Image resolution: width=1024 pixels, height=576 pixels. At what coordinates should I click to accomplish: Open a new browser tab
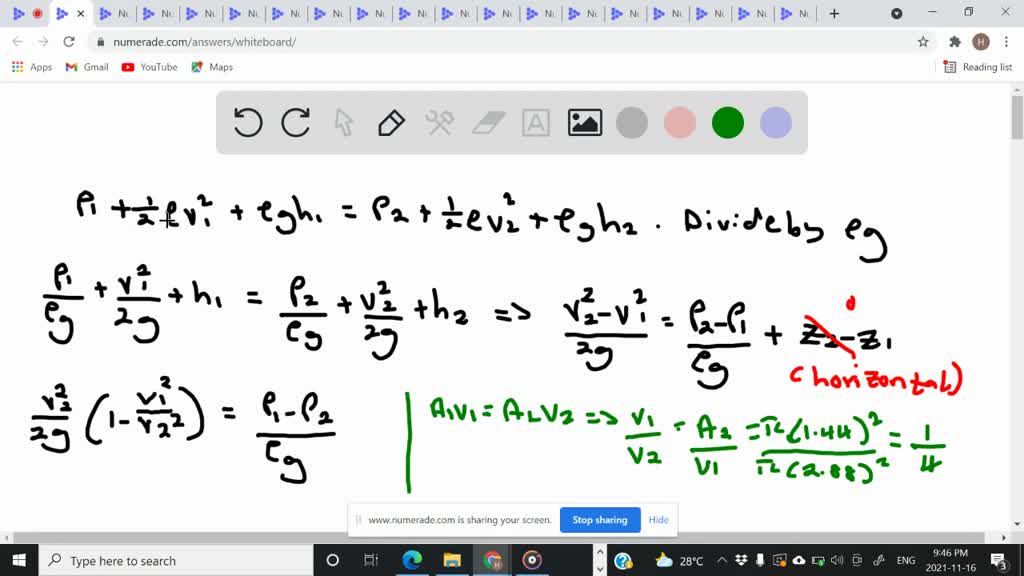[x=834, y=14]
